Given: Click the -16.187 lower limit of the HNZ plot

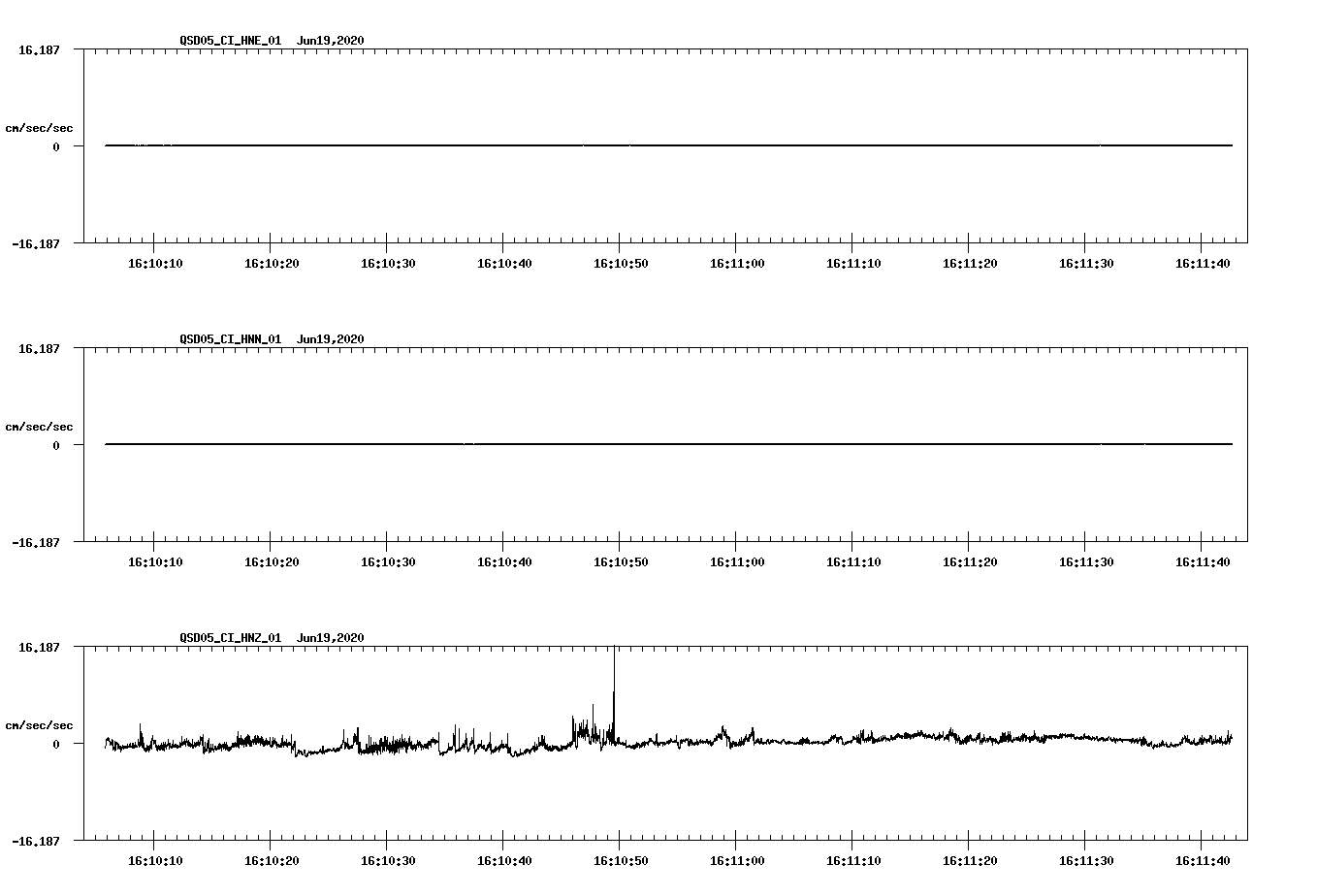Looking at the screenshot, I should [x=36, y=842].
